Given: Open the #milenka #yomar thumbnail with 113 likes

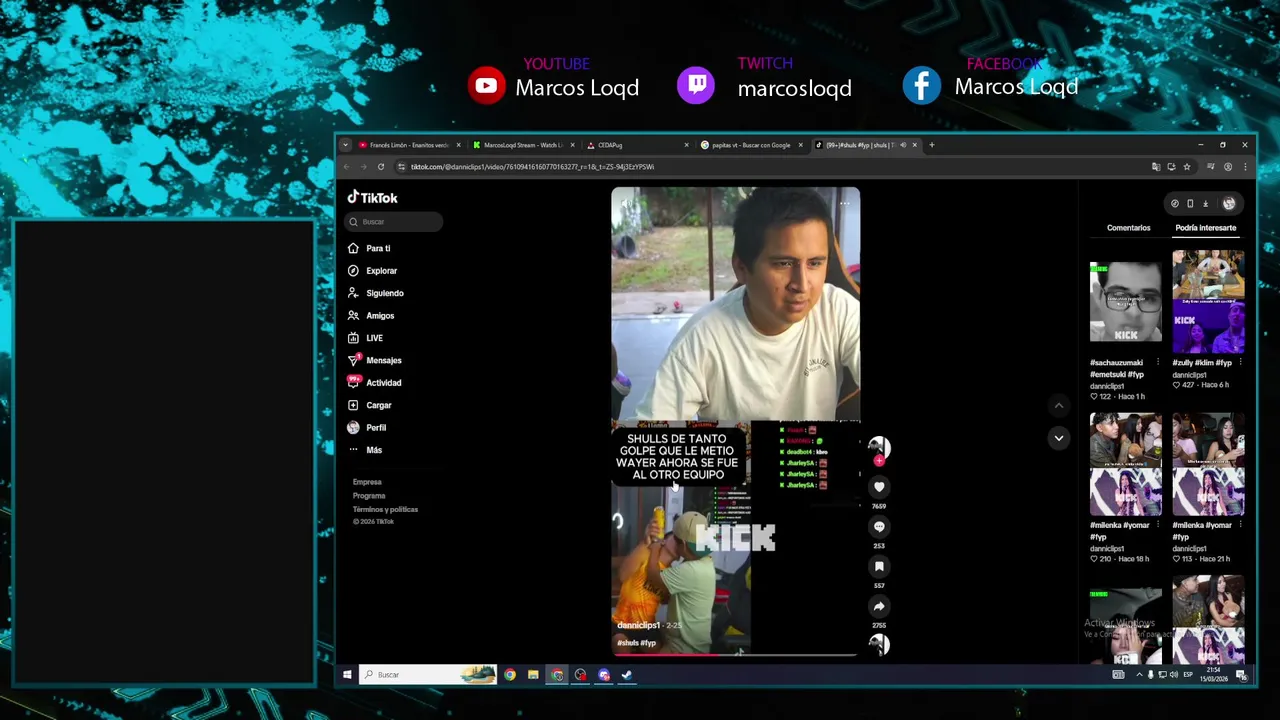Looking at the screenshot, I should [1208, 466].
